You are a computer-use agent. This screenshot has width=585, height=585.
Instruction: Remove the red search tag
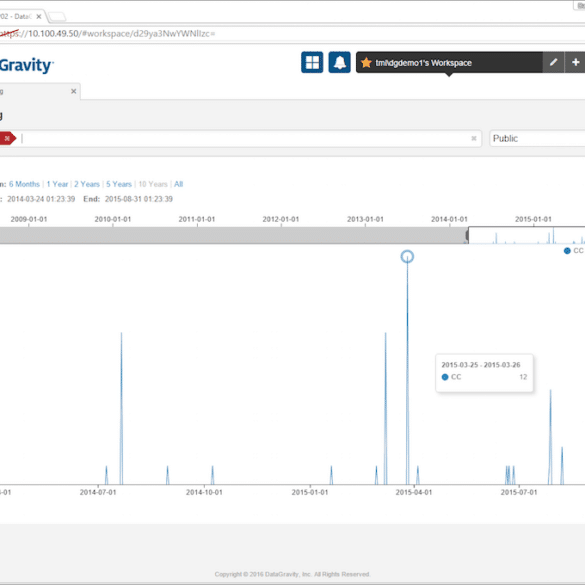7,138
